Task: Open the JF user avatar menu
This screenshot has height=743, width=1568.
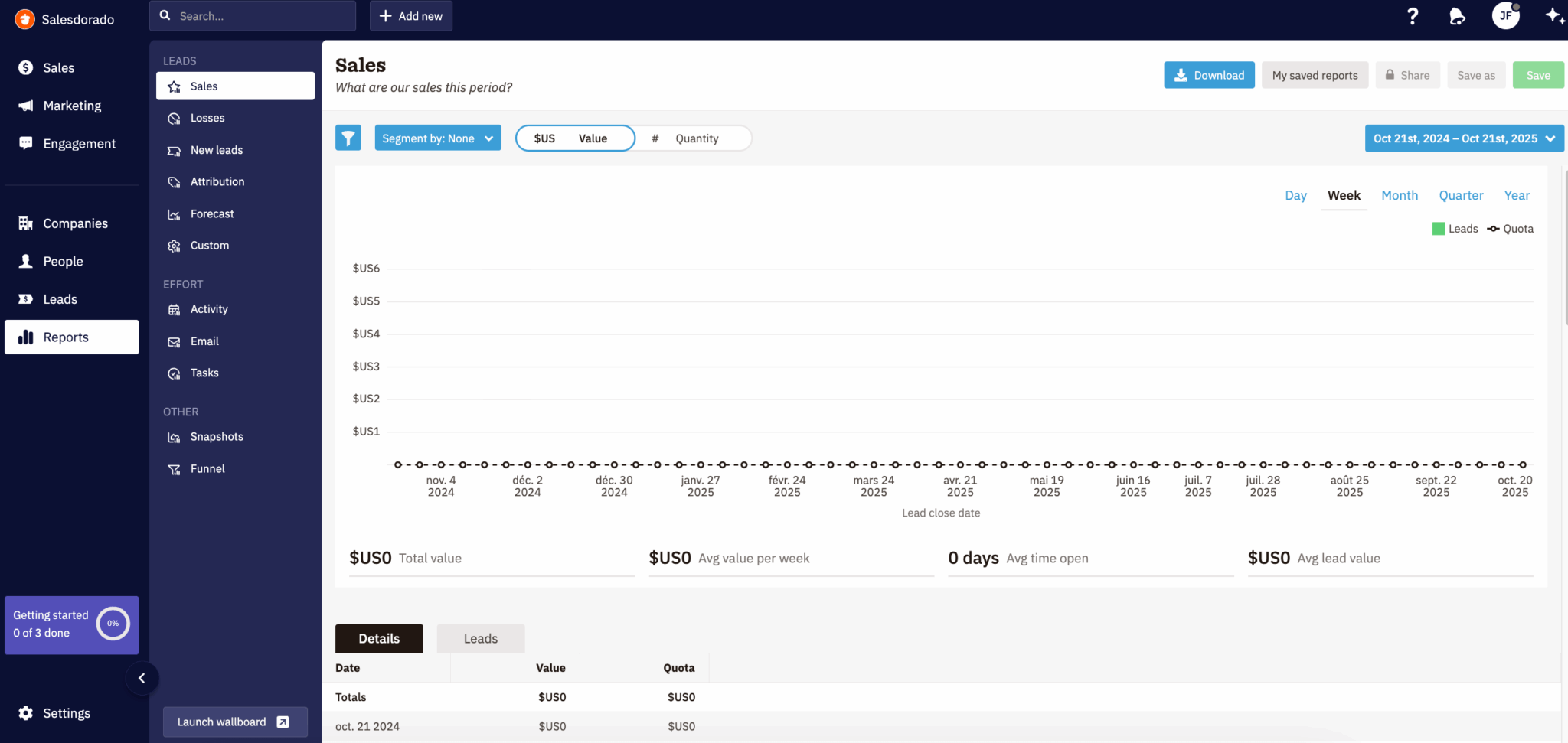Action: tap(1505, 16)
